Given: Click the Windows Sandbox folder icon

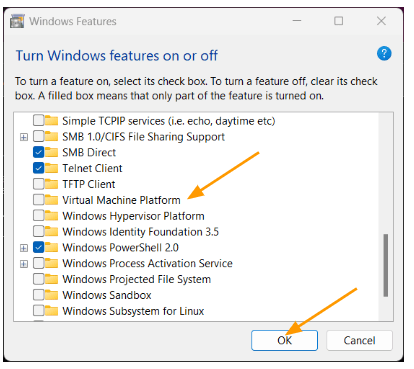Looking at the screenshot, I should point(51,295).
